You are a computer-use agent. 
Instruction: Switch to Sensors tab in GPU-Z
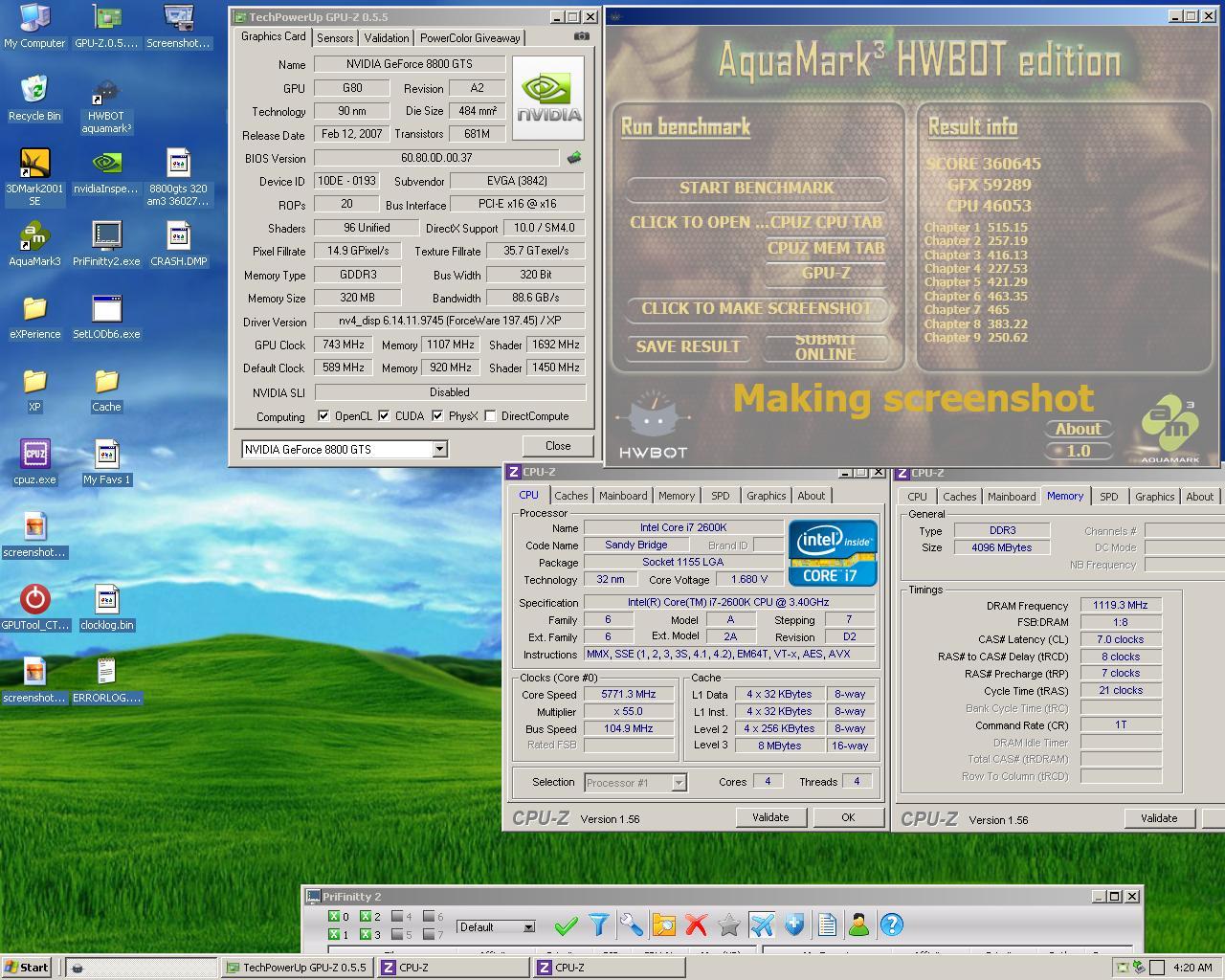point(335,38)
